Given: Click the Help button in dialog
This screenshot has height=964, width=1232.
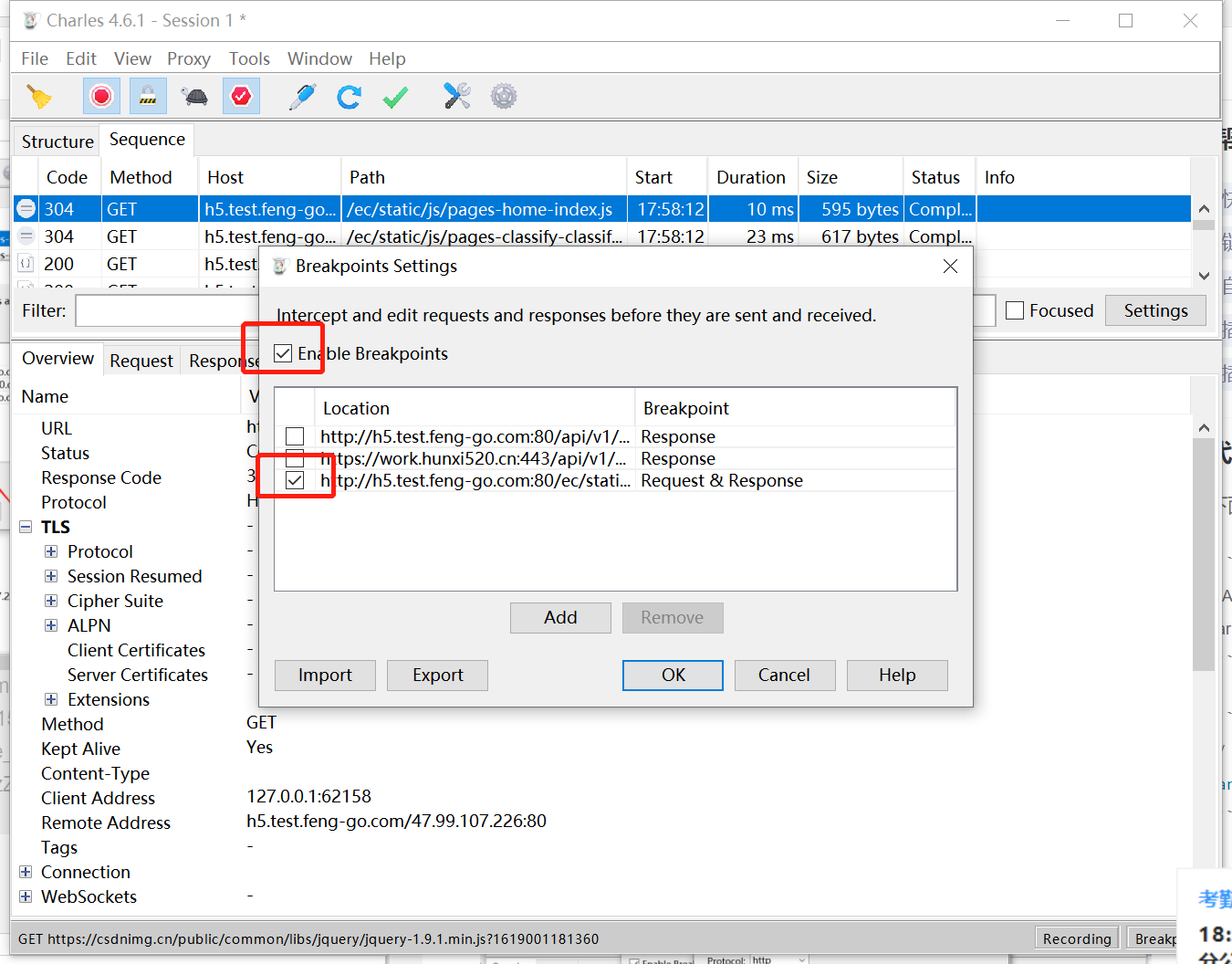Looking at the screenshot, I should (897, 675).
